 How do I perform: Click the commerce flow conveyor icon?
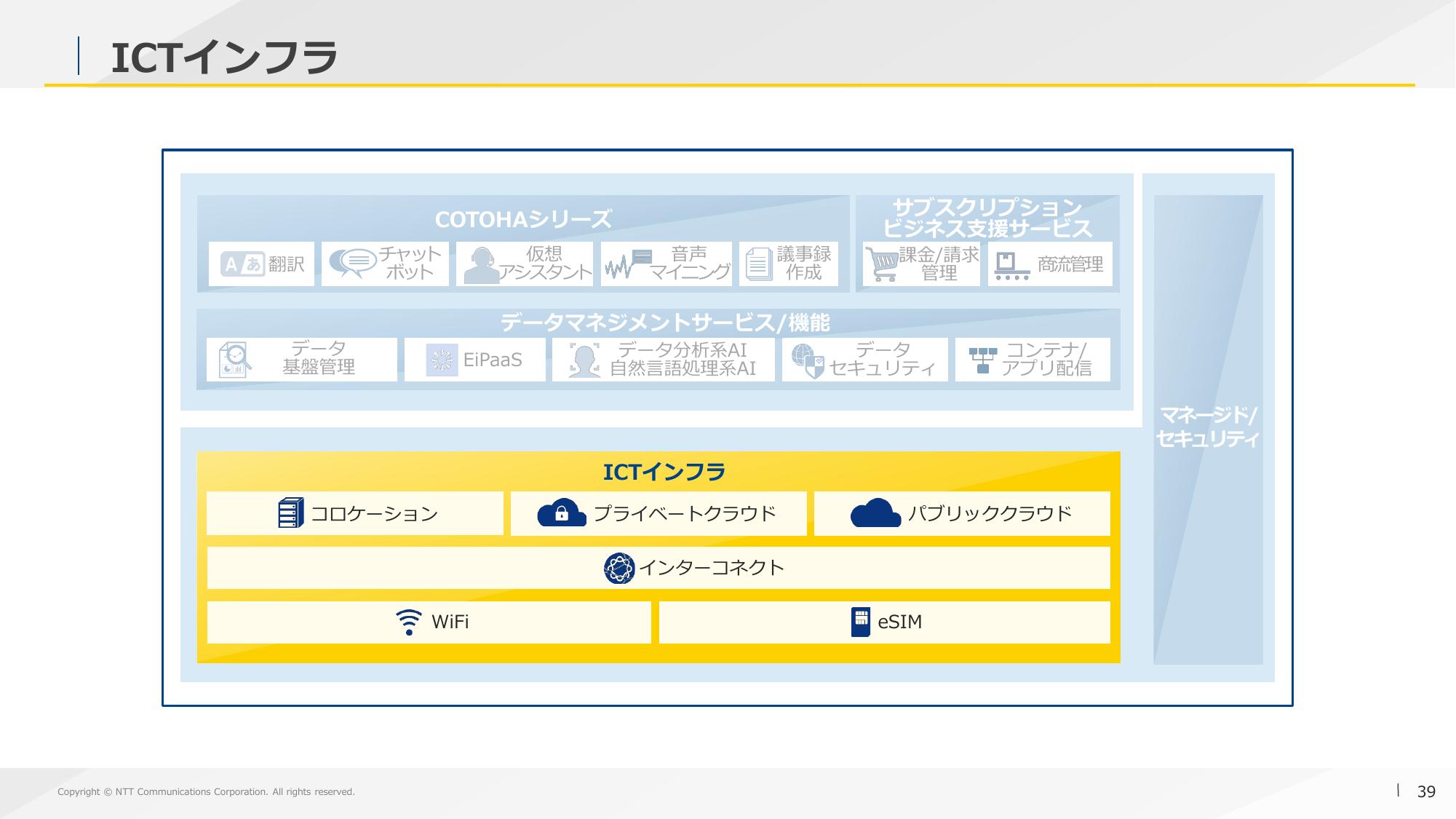point(1012,266)
